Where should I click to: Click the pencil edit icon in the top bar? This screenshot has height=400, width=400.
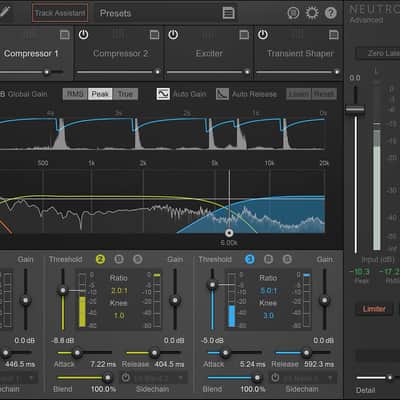pos(5,12)
